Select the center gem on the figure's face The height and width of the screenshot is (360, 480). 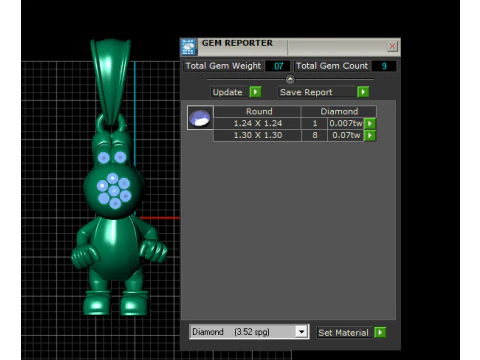[x=114, y=191]
